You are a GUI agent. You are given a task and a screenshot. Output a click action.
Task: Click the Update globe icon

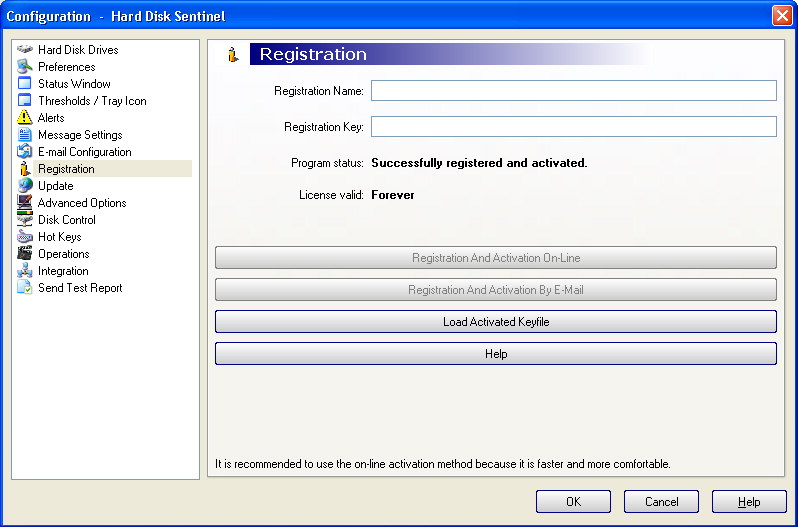[24, 186]
